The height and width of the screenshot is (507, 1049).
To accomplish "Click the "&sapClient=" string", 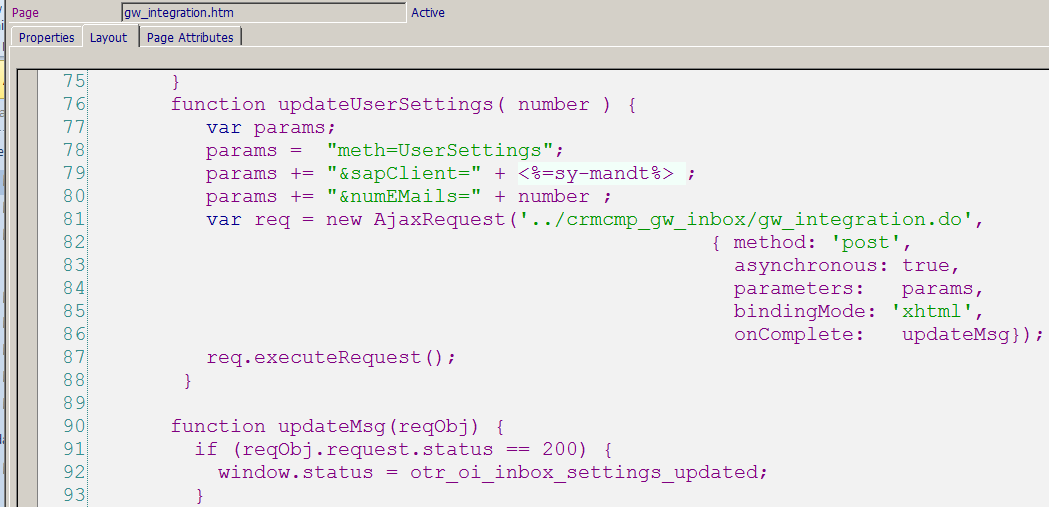I will 405,174.
